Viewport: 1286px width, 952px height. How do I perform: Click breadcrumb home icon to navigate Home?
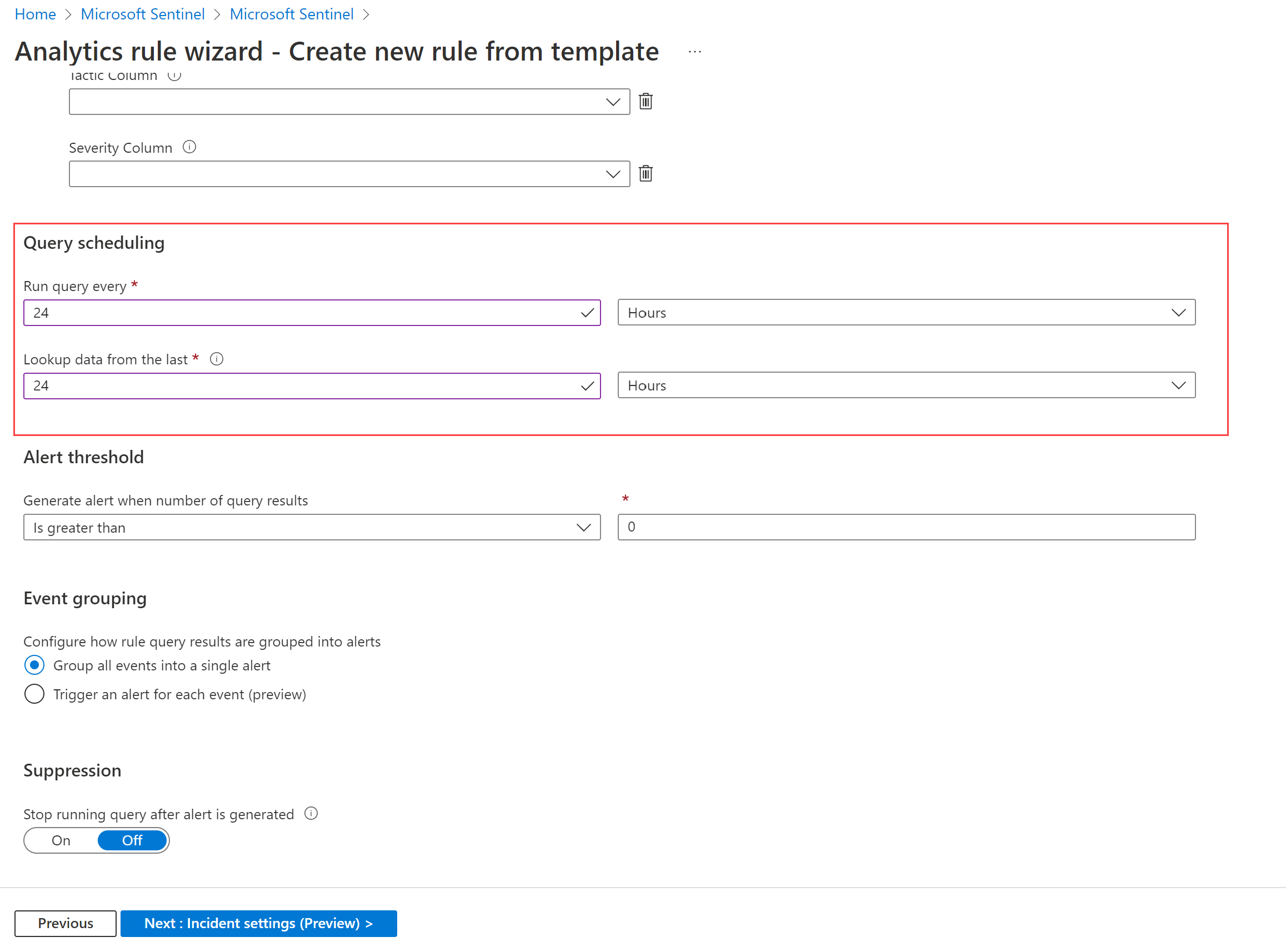36,14
